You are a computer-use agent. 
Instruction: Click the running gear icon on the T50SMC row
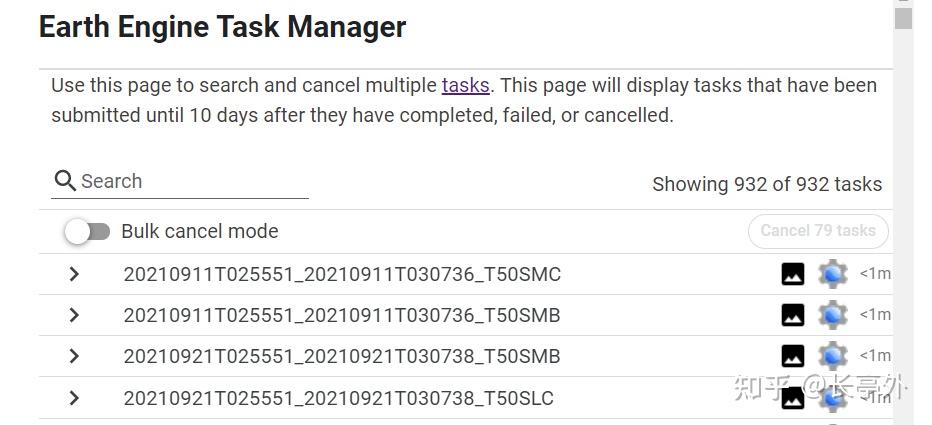tap(832, 274)
